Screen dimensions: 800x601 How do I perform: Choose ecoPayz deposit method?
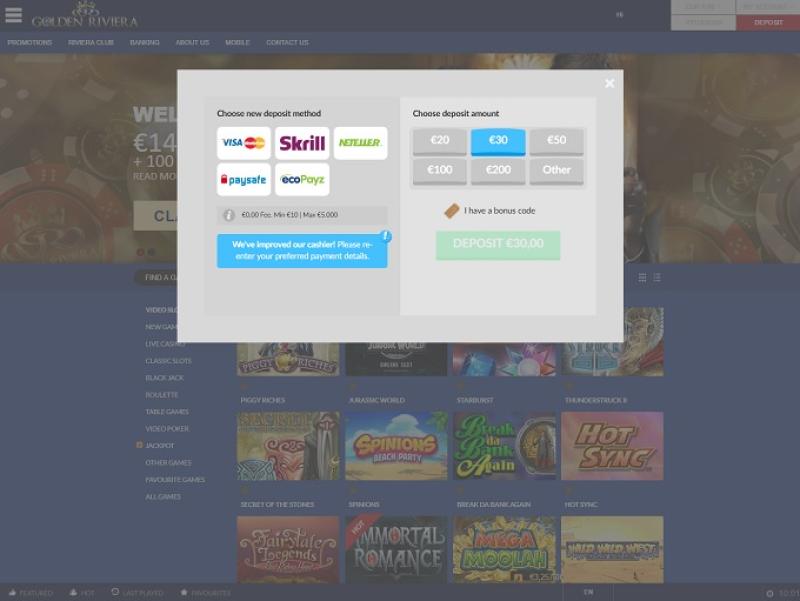point(302,180)
